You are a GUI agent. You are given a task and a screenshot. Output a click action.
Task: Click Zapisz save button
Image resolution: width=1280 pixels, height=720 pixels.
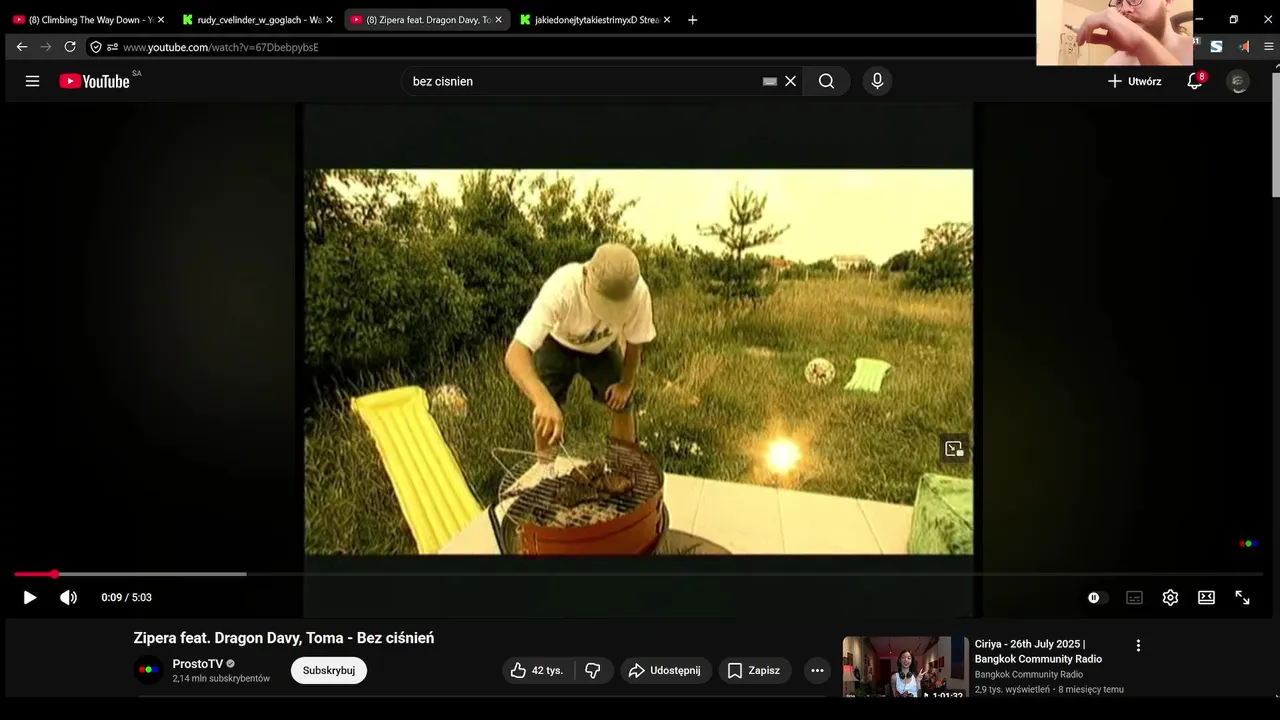753,670
